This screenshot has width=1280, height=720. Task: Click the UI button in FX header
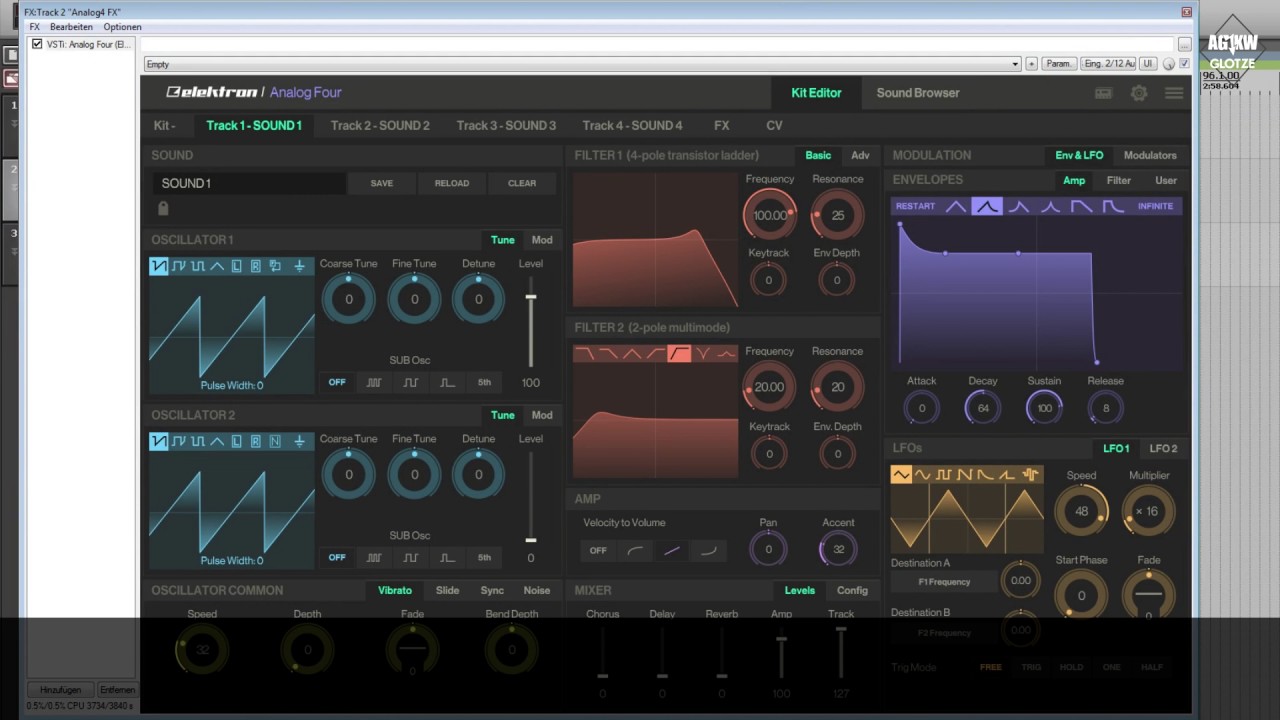[x=1148, y=64]
